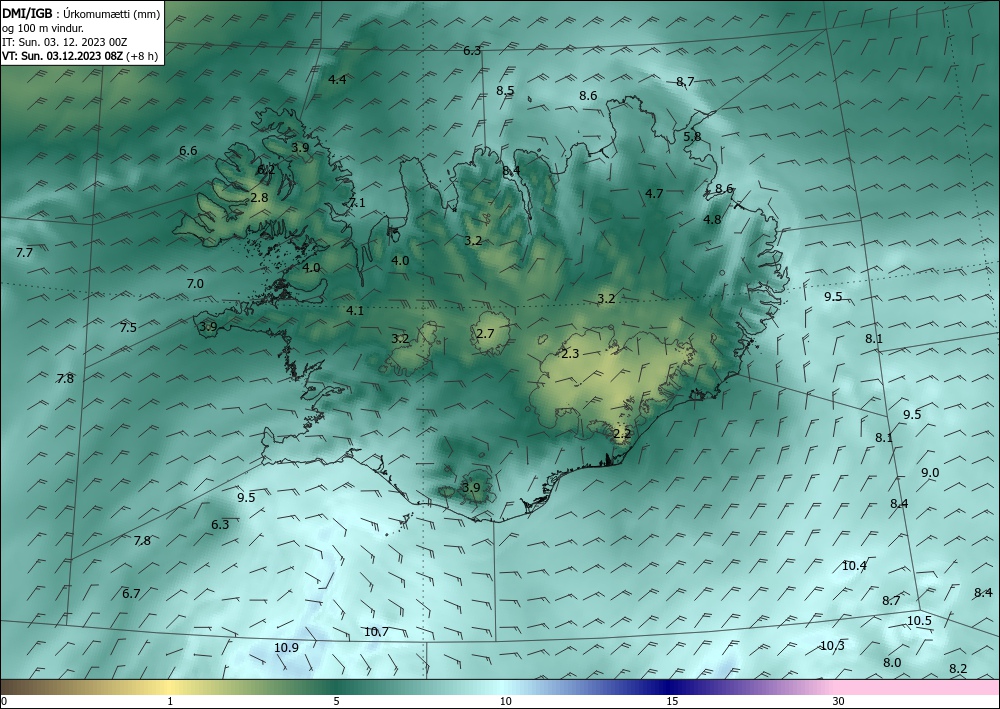The width and height of the screenshot is (1000, 709).
Task: Click the 'og 100 m vindur.' legend line
Action: click(x=43, y=28)
